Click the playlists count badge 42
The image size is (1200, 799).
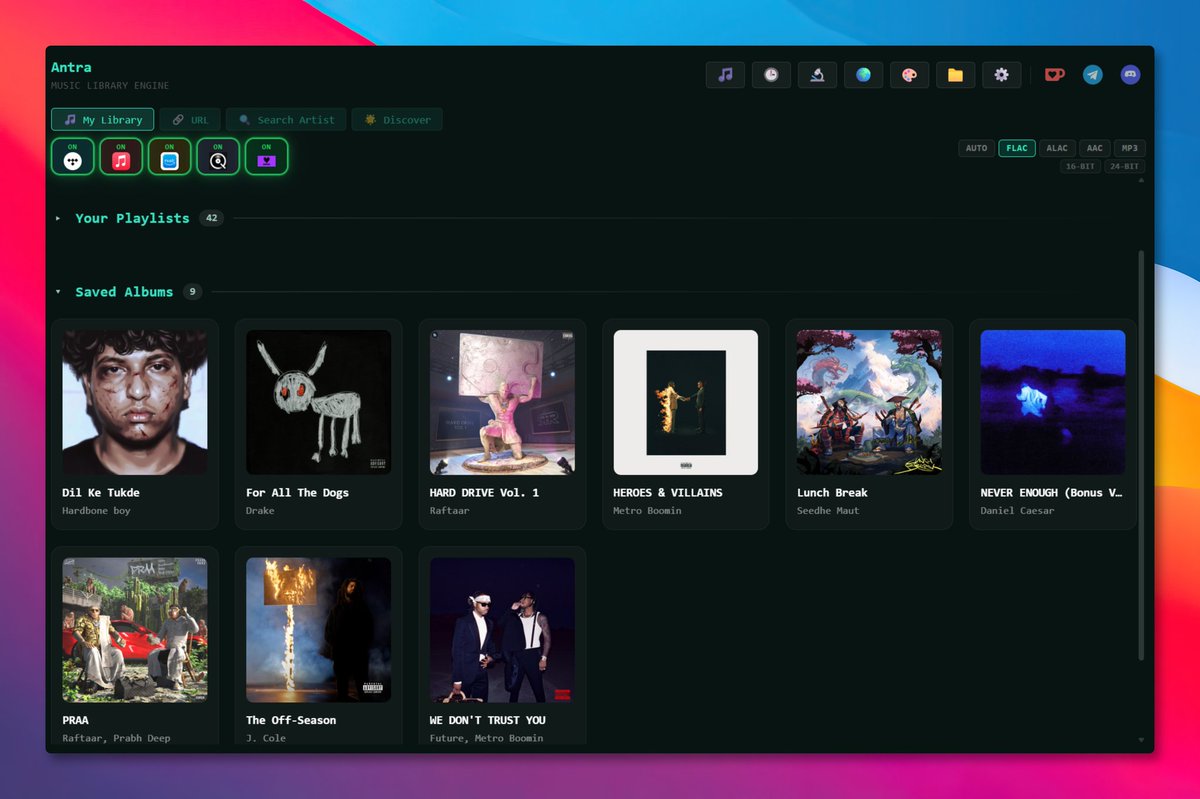coord(211,218)
